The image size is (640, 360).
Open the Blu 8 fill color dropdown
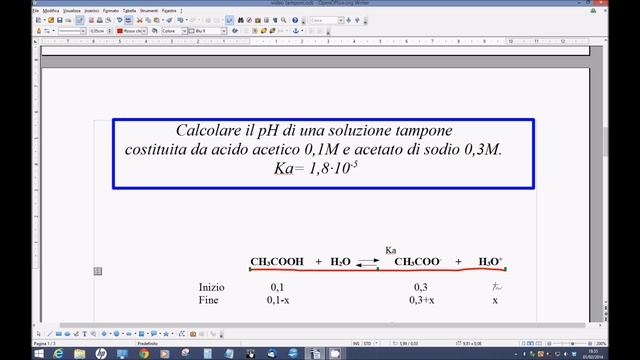point(224,31)
